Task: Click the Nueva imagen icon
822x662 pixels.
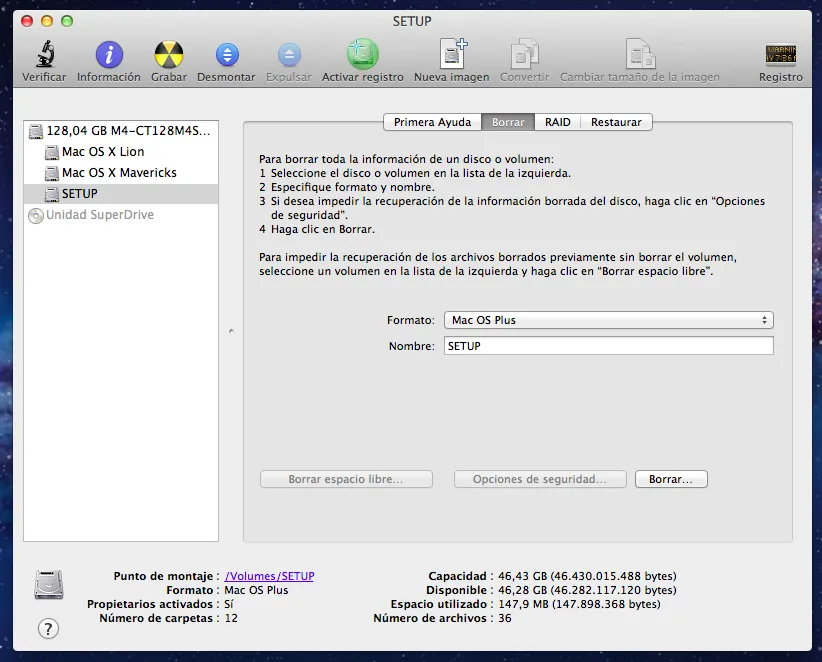Action: point(452,53)
